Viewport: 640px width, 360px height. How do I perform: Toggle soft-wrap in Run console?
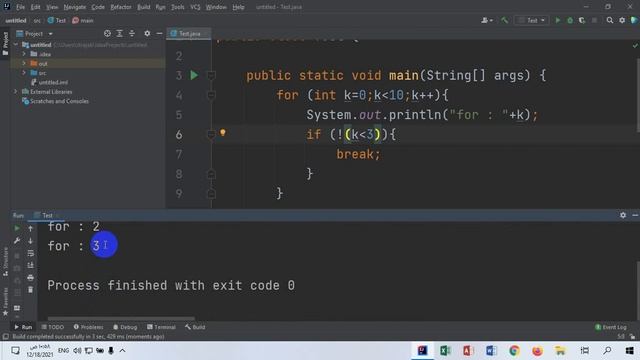tap(31, 253)
